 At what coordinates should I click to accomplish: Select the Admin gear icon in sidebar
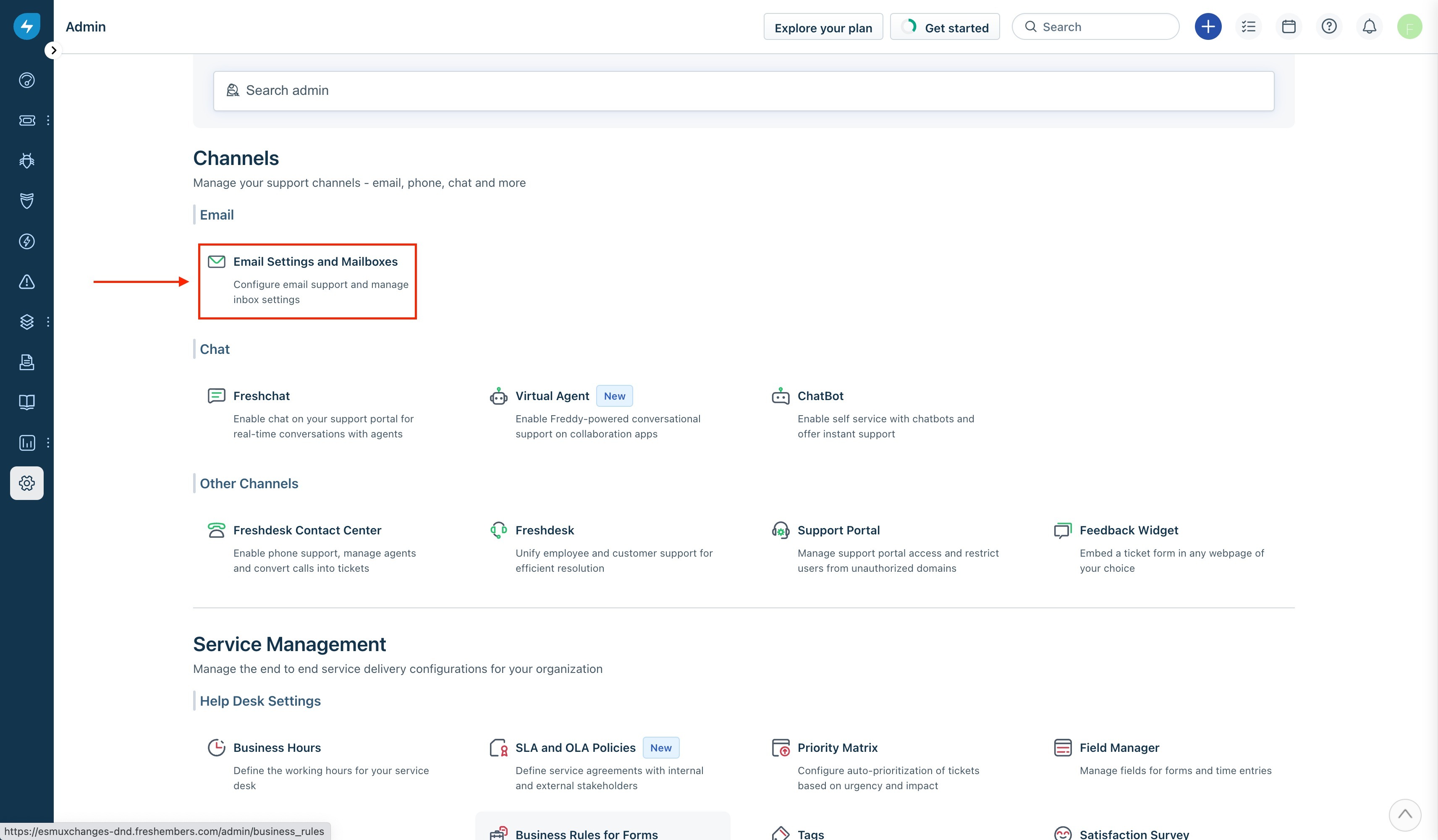pyautogui.click(x=27, y=483)
